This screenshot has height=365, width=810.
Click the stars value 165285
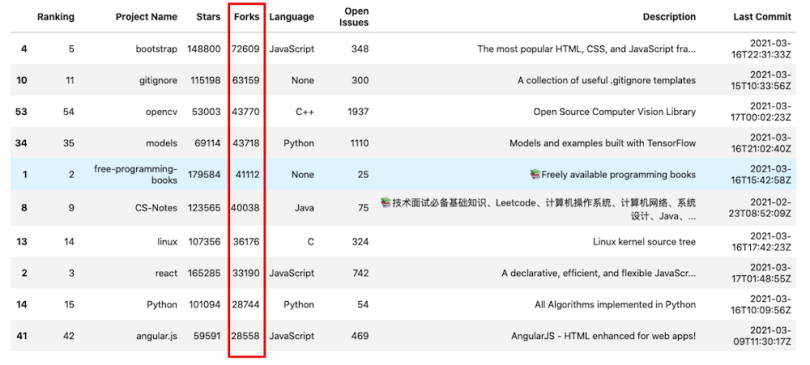[204, 273]
